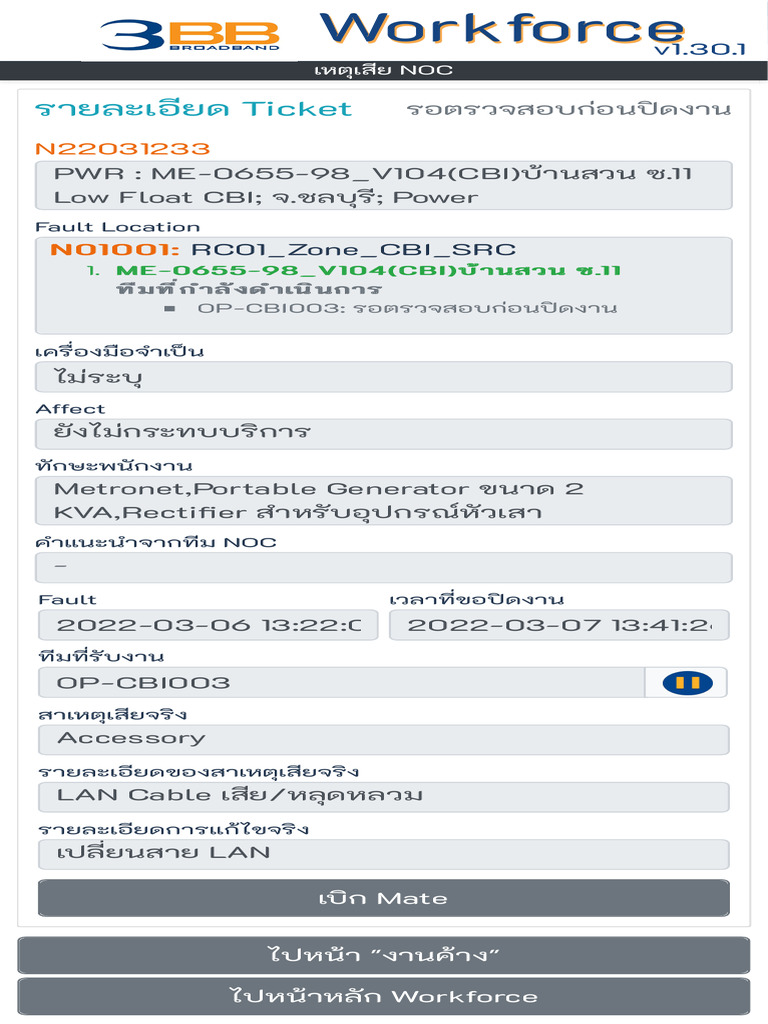Open ไปหน้าหลัก Workforce main page button

point(384,996)
